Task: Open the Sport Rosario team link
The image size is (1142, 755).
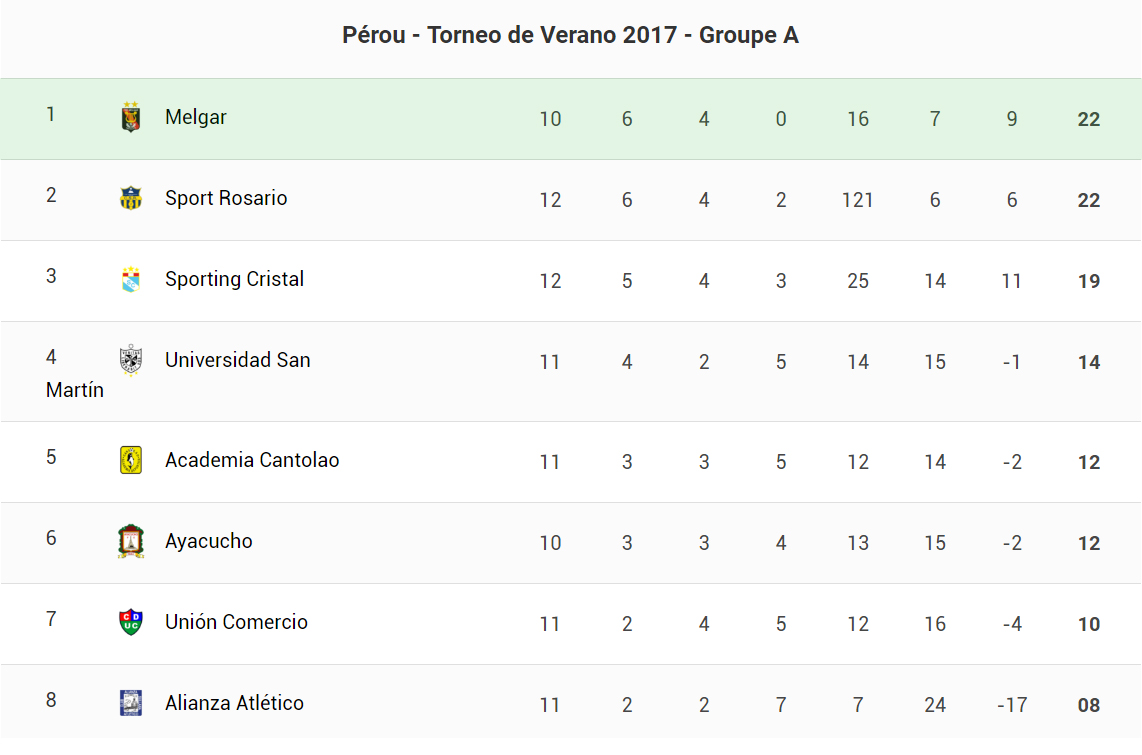Action: click(x=226, y=198)
